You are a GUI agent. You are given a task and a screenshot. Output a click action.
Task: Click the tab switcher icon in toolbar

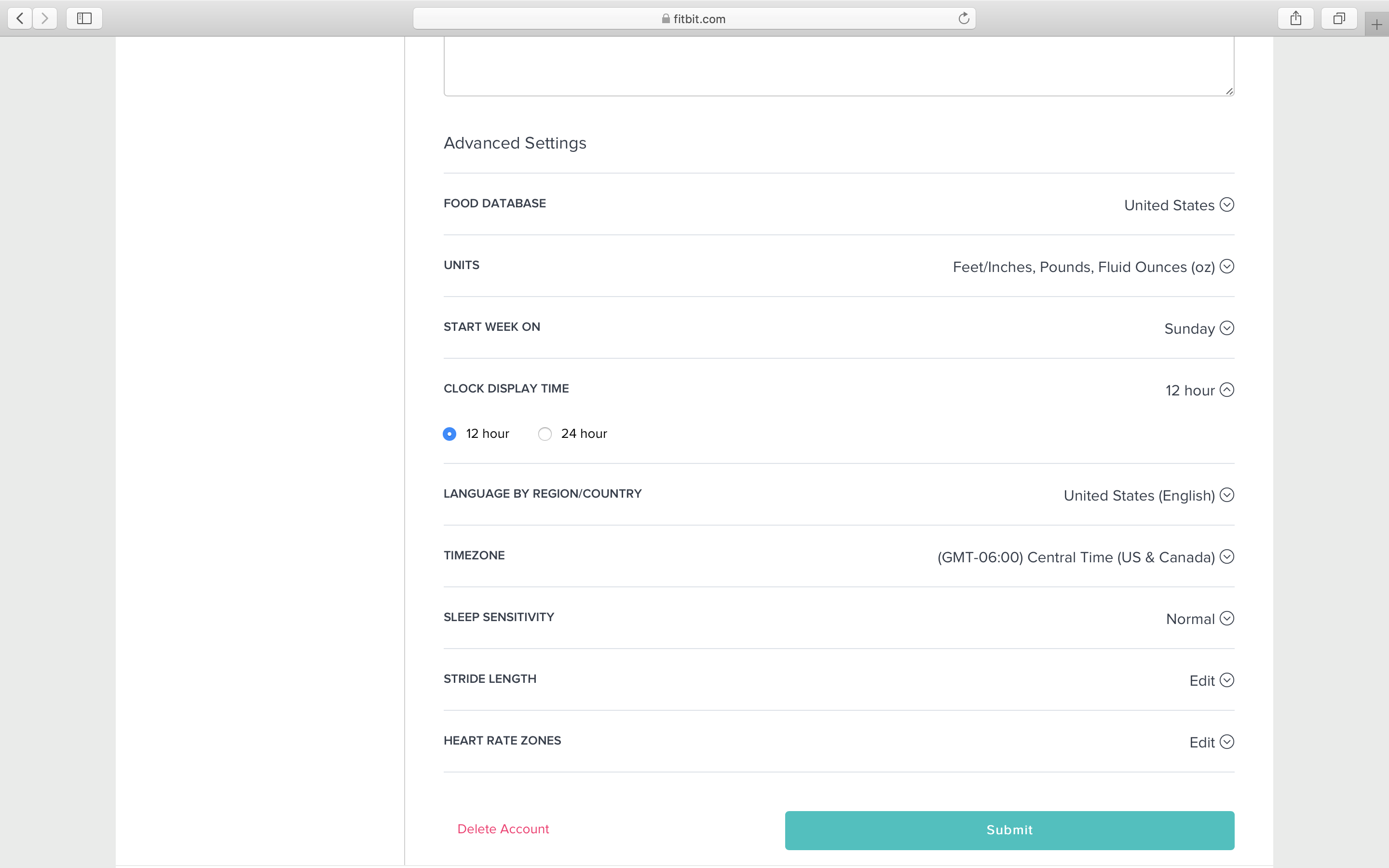pyautogui.click(x=1338, y=18)
